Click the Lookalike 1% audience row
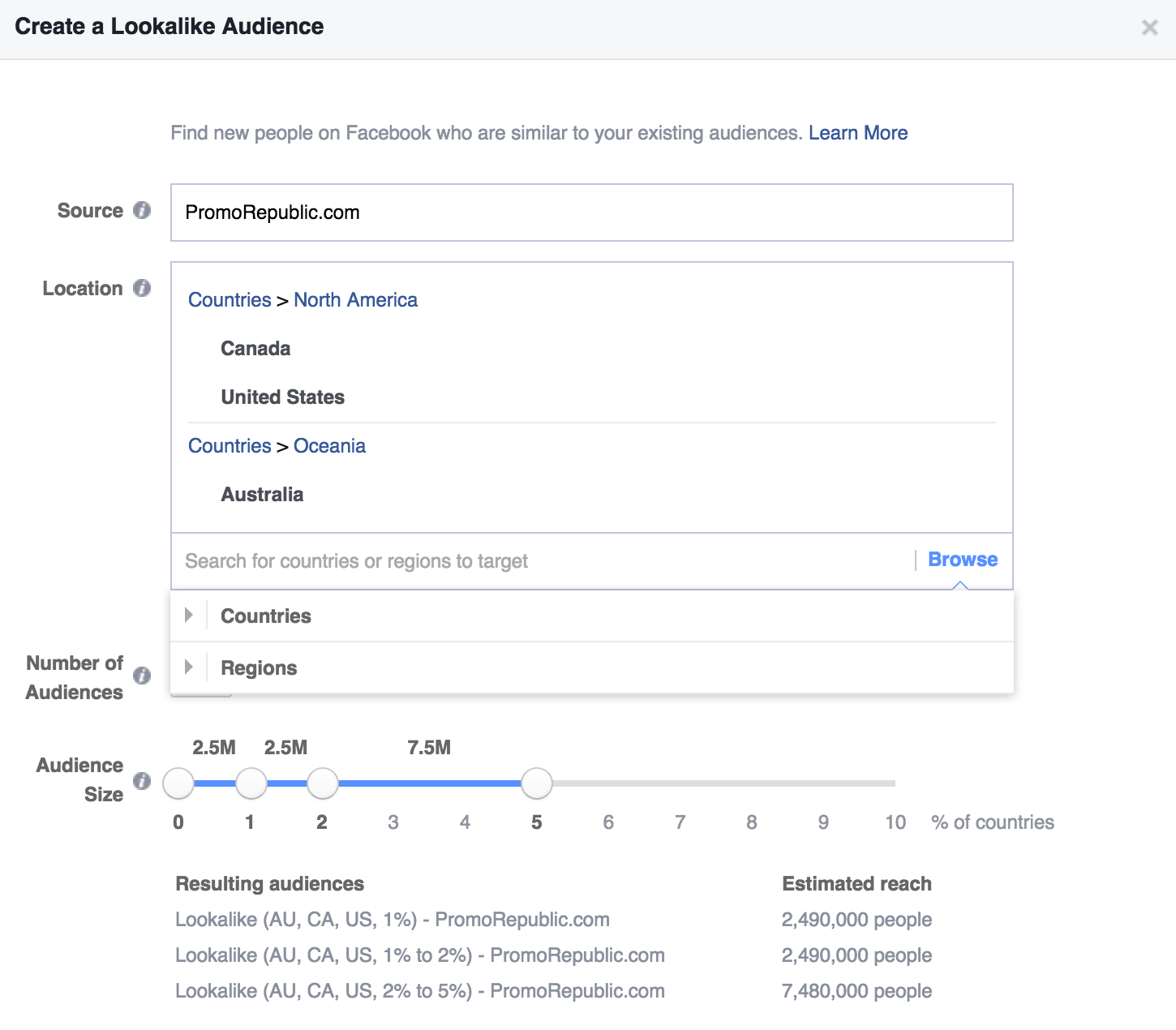The width and height of the screenshot is (1176, 1030). [x=393, y=920]
